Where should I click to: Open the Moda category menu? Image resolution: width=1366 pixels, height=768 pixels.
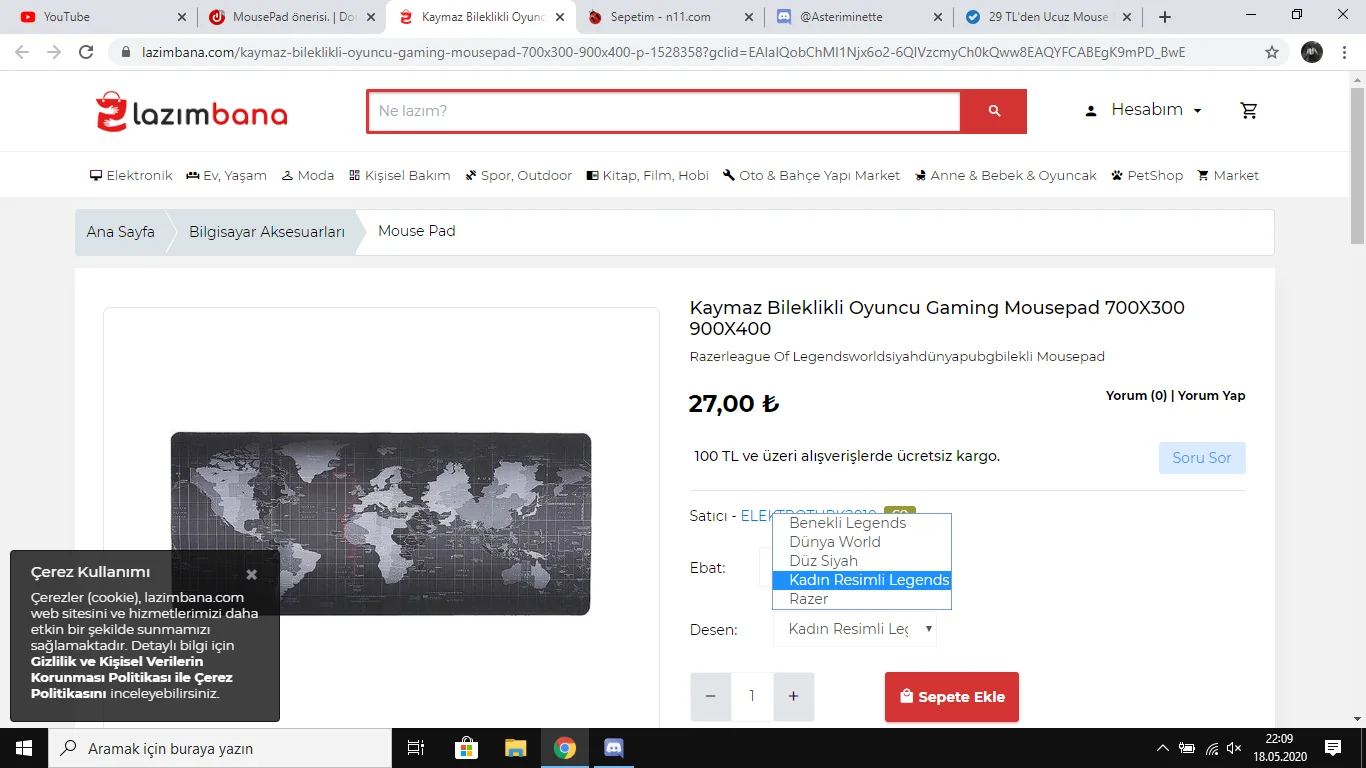[x=308, y=175]
